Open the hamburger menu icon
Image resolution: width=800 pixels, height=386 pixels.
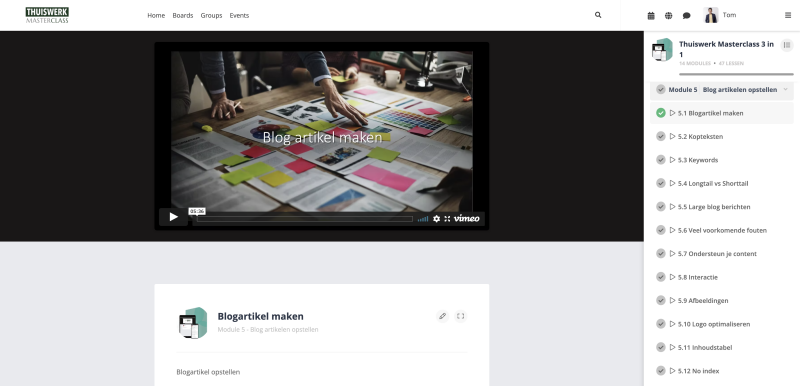coord(788,15)
